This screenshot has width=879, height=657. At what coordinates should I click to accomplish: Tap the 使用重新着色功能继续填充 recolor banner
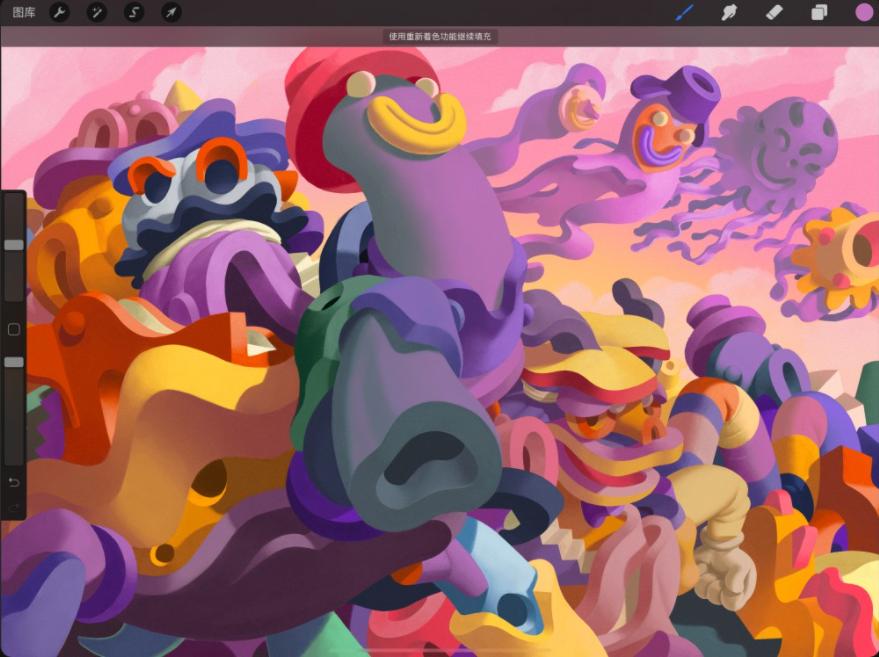(x=440, y=34)
